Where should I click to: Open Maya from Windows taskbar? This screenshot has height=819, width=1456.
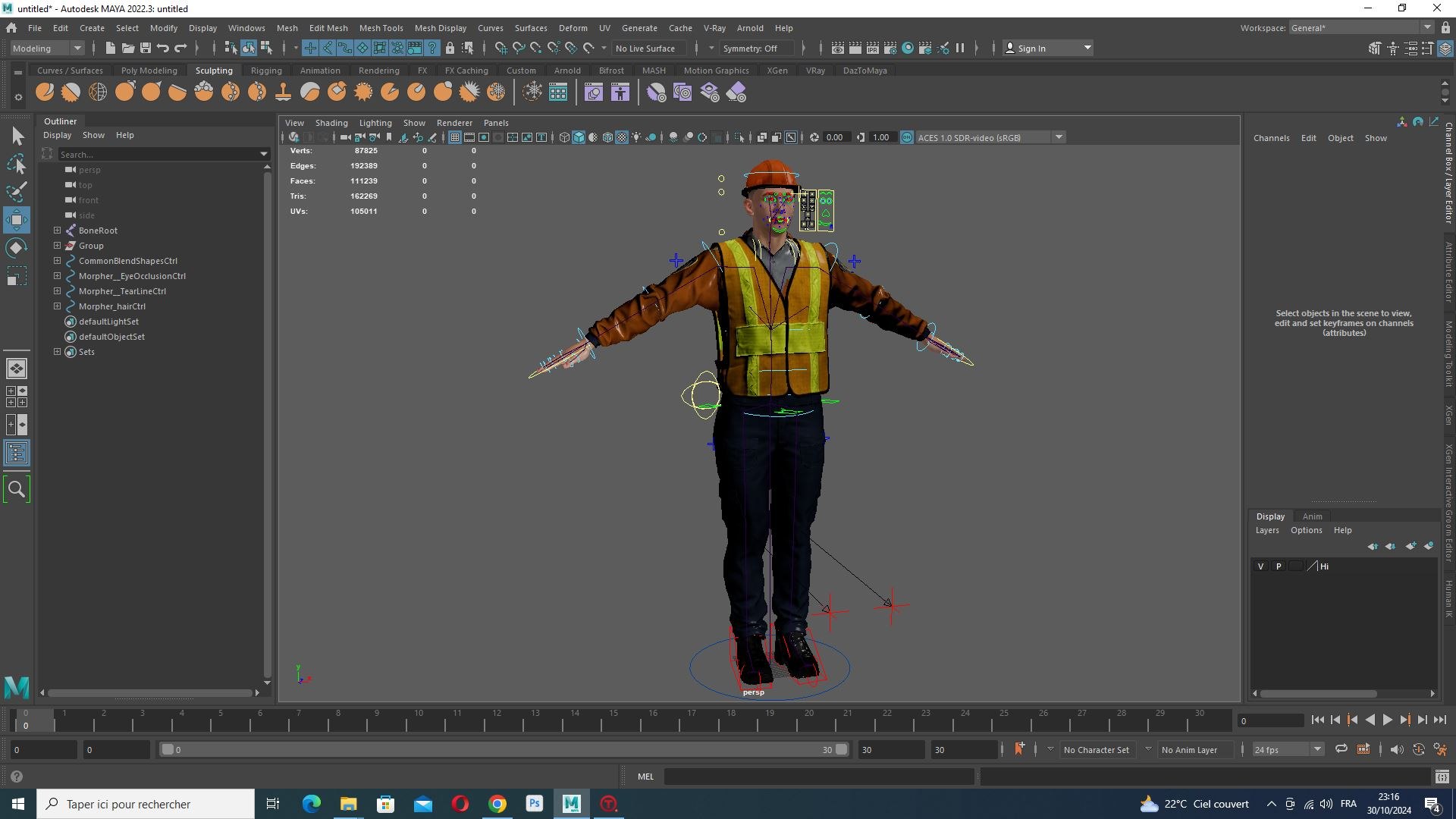571,804
